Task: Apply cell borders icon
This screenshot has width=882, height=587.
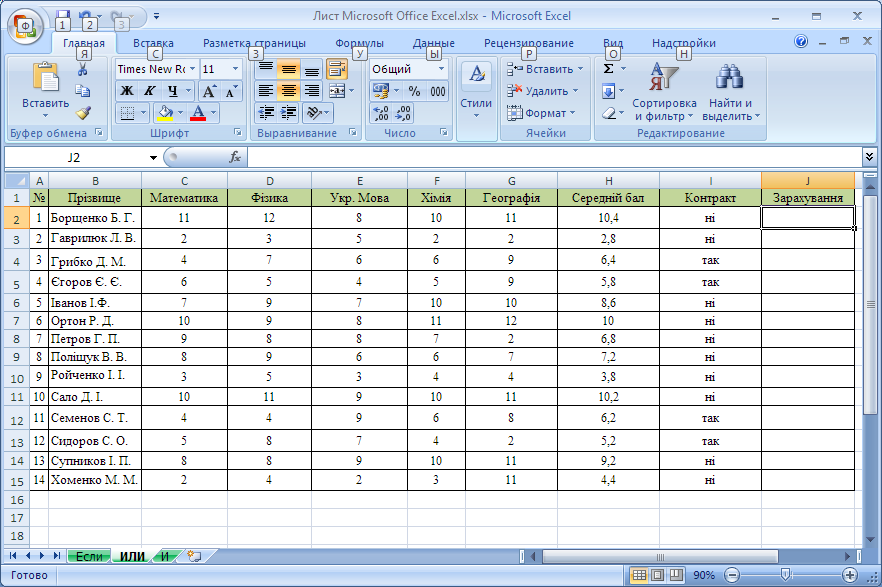Action: point(127,113)
